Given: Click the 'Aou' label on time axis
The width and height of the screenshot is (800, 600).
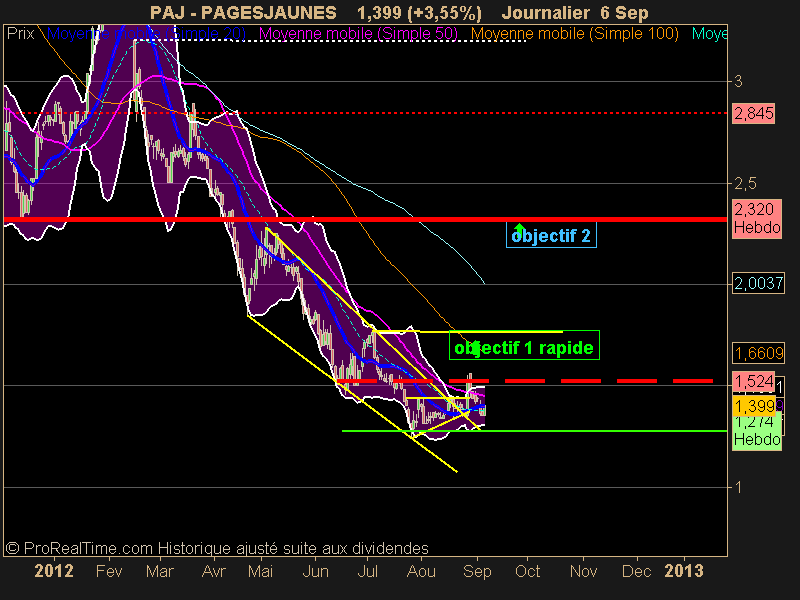Looking at the screenshot, I should point(421,571).
